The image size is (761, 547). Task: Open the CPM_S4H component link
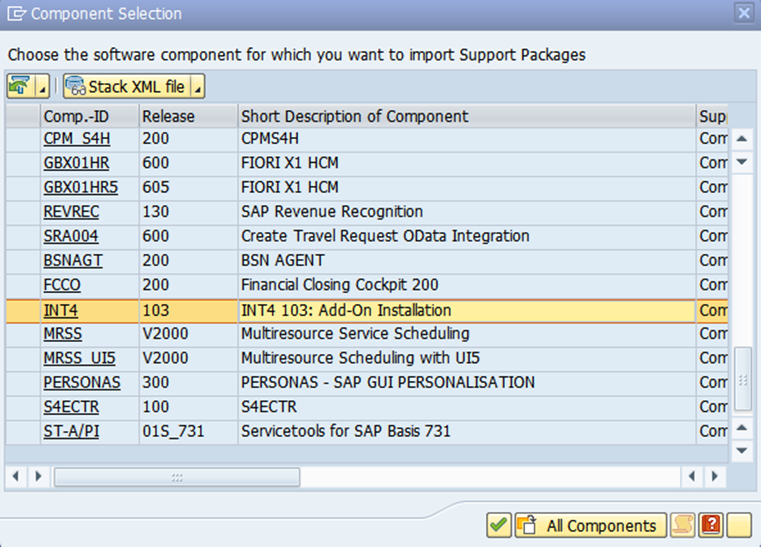pos(77,139)
